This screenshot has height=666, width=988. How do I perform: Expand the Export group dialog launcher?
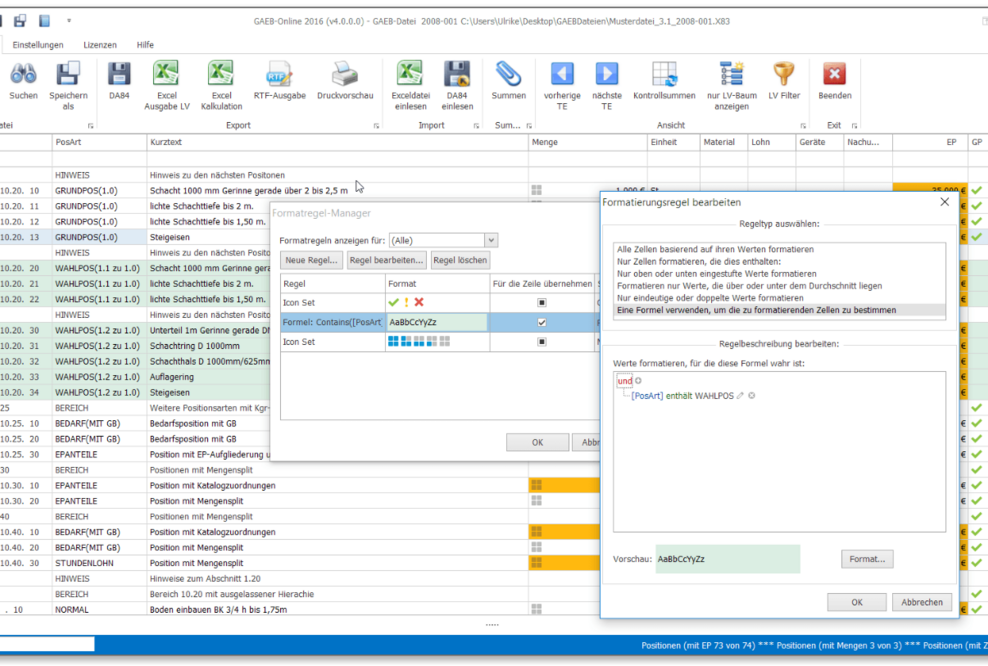(x=376, y=126)
